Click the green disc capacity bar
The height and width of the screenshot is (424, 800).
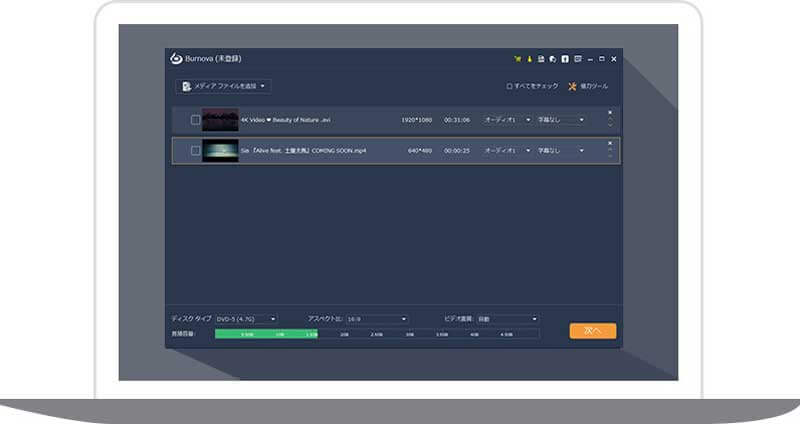pos(266,333)
